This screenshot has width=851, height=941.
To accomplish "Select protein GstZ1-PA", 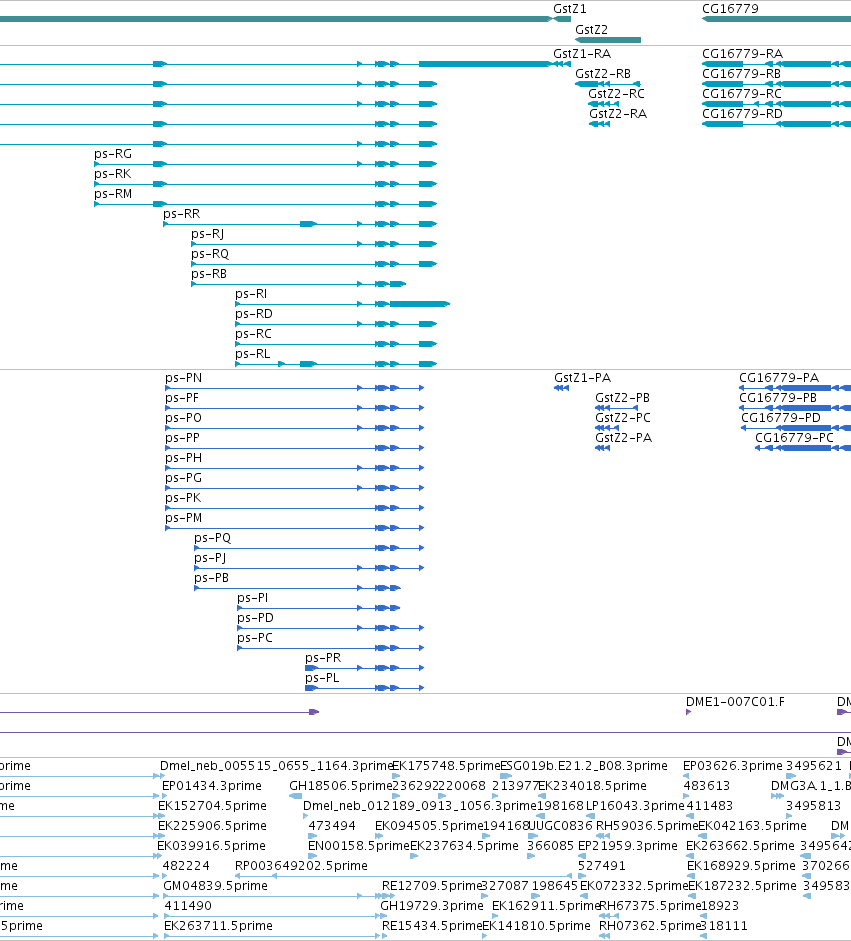I will coord(583,378).
